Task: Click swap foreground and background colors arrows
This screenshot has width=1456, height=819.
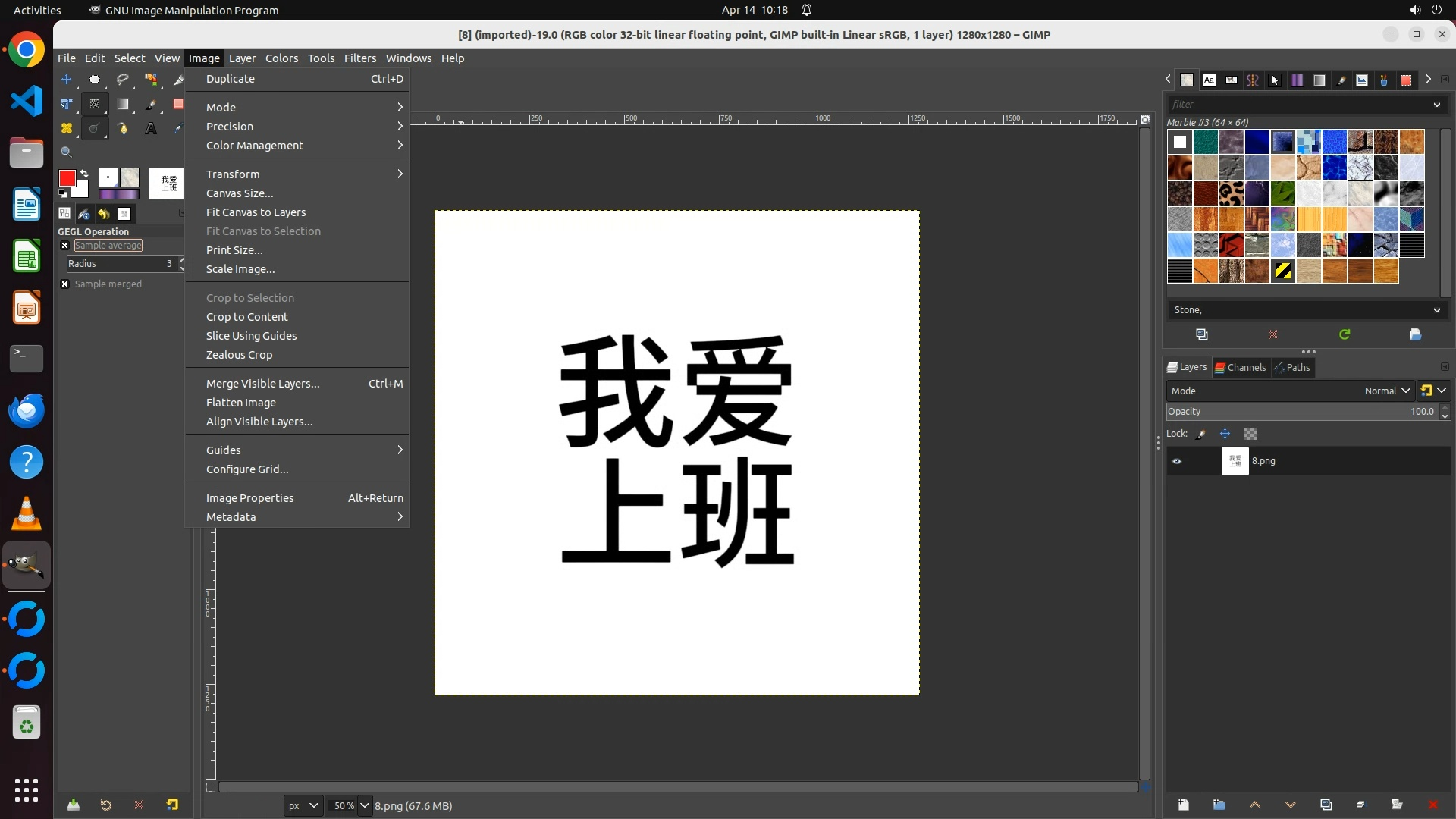Action: (84, 174)
